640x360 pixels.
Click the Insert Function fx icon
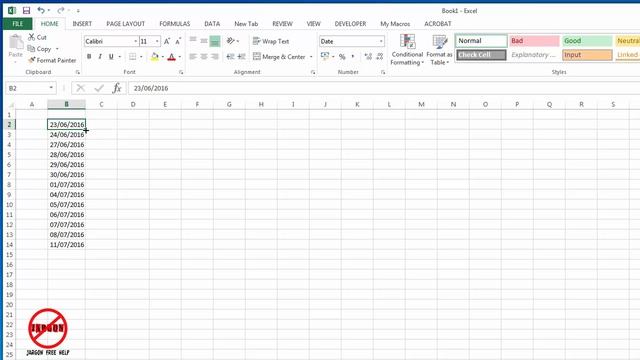[x=117, y=88]
